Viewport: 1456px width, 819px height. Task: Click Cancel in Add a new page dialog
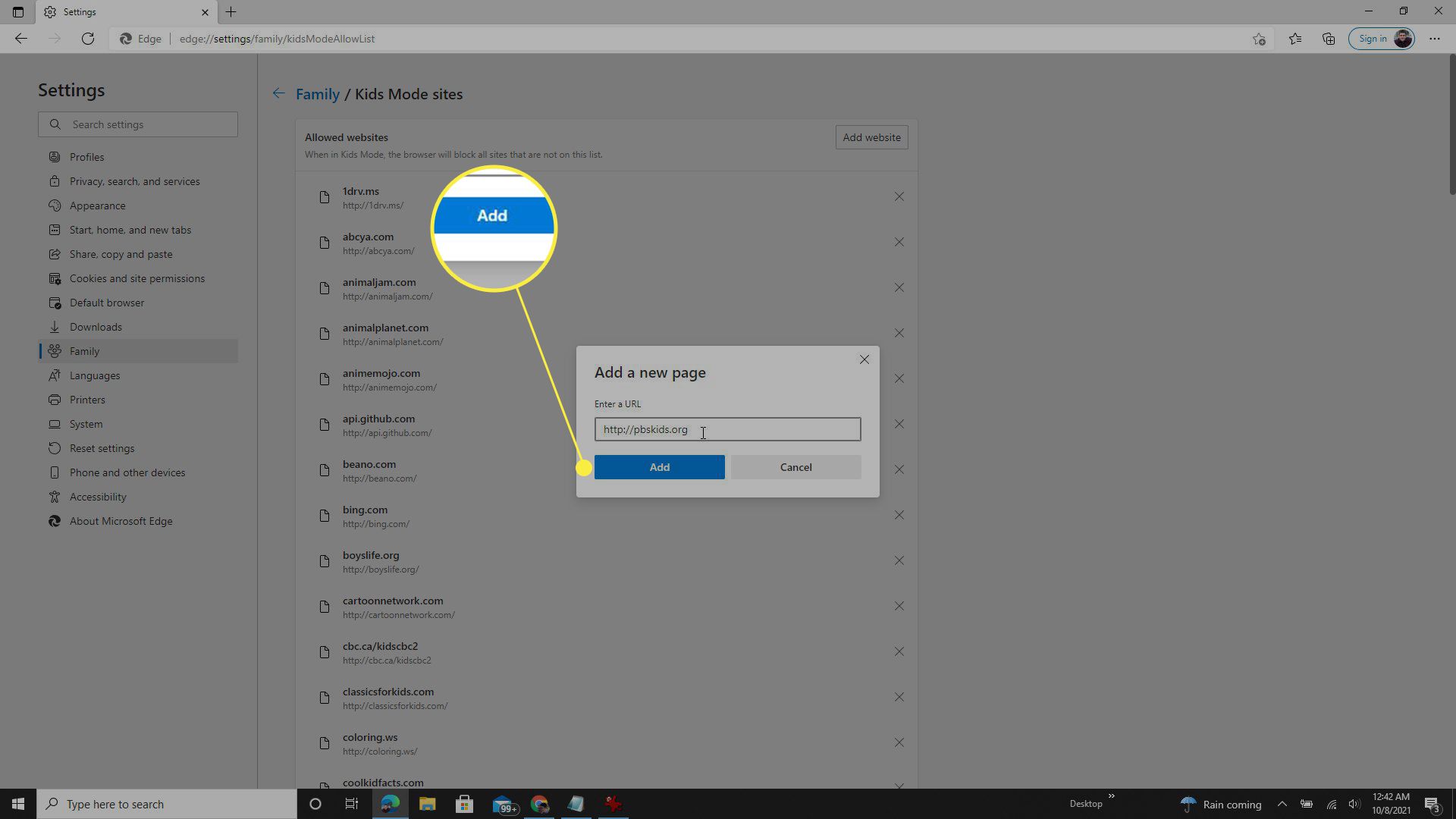pos(795,467)
